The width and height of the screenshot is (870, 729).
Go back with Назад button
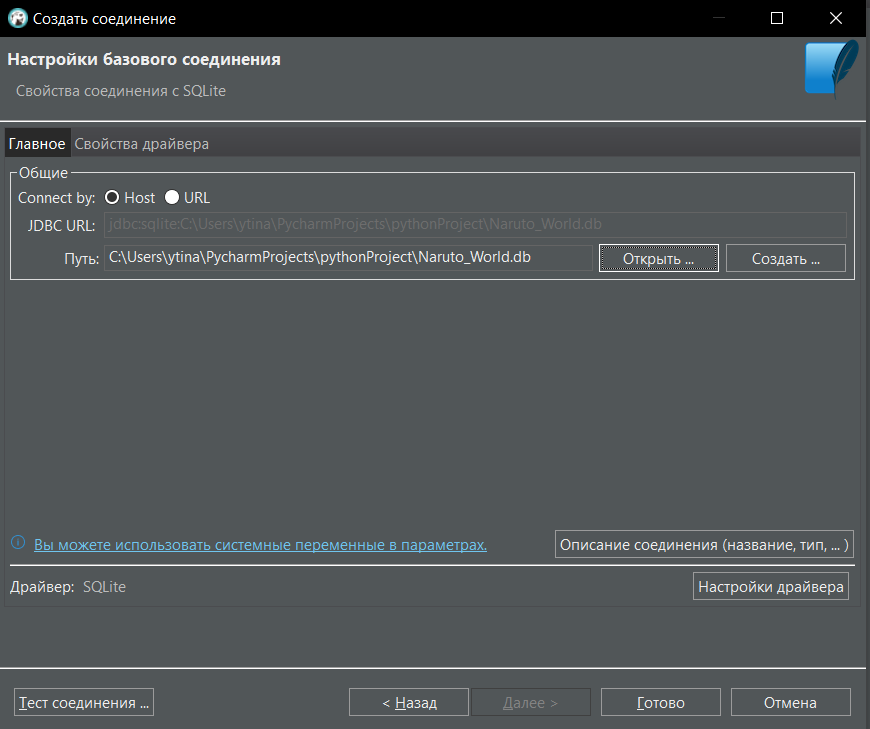[x=409, y=702]
